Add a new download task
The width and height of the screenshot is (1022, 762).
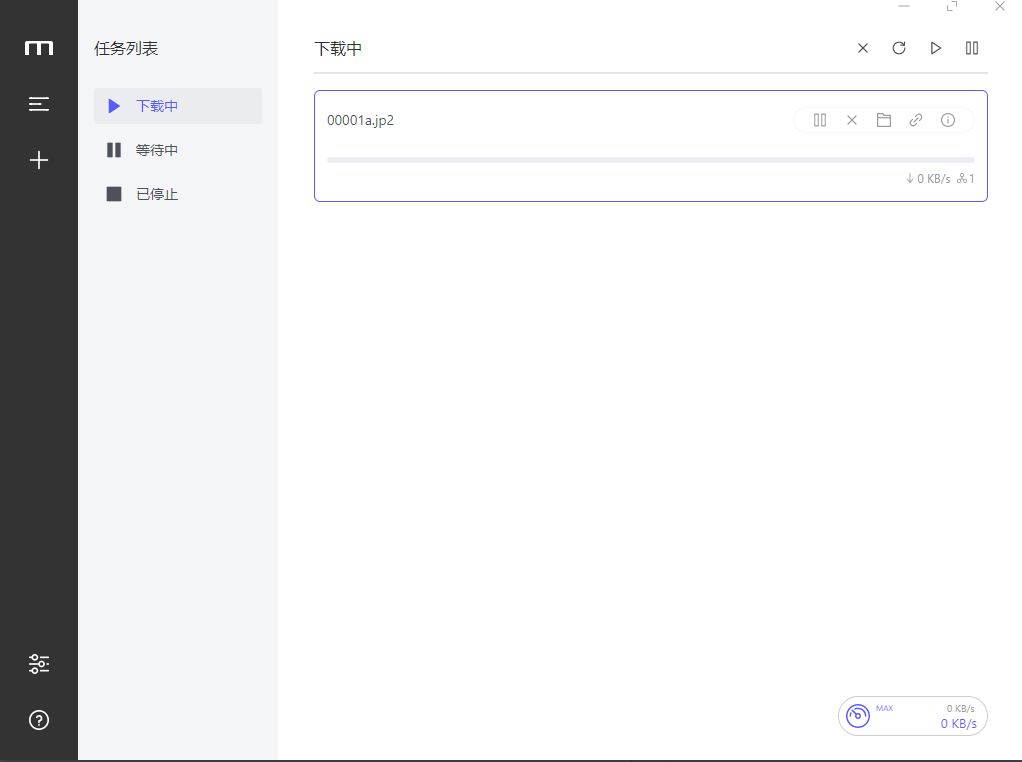(x=39, y=160)
